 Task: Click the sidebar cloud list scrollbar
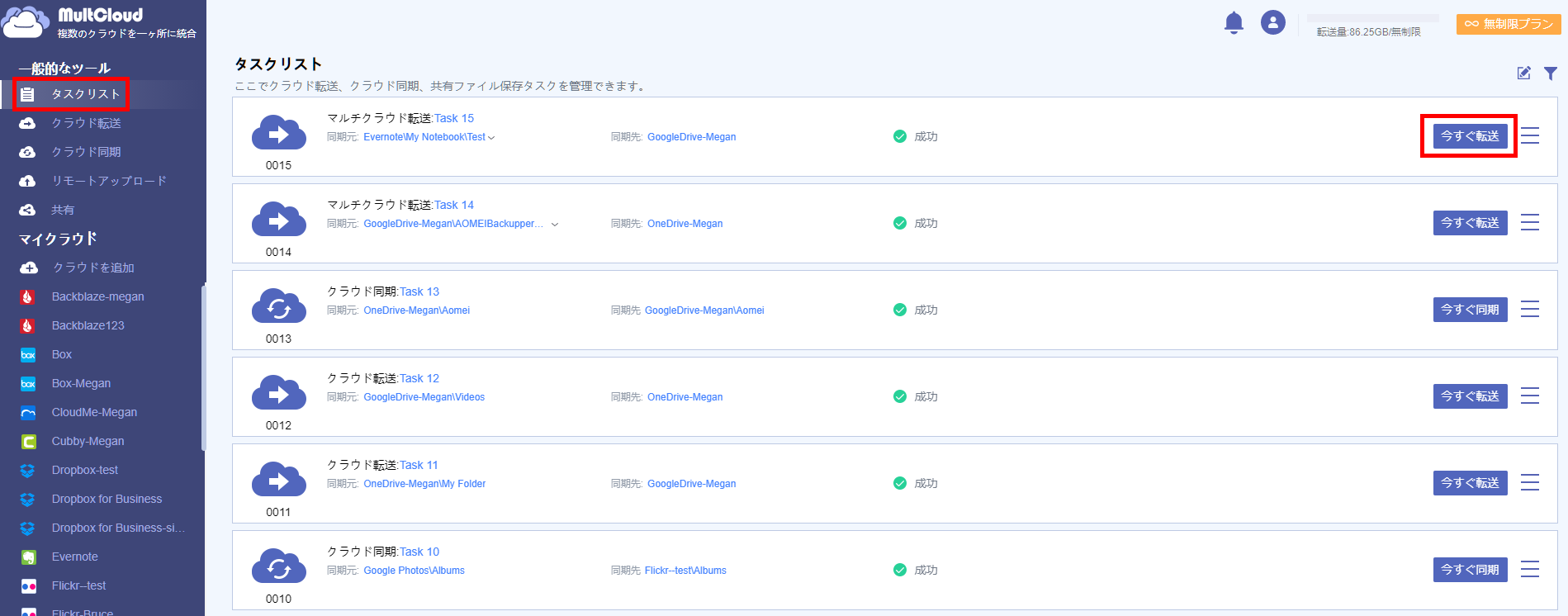pyautogui.click(x=203, y=367)
